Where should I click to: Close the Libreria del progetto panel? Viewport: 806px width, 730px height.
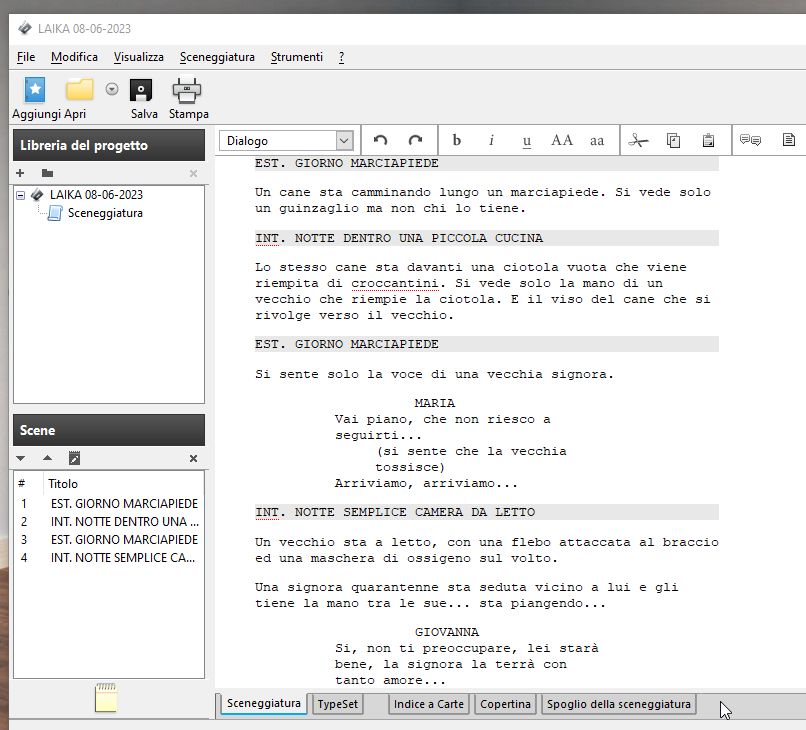tap(193, 173)
